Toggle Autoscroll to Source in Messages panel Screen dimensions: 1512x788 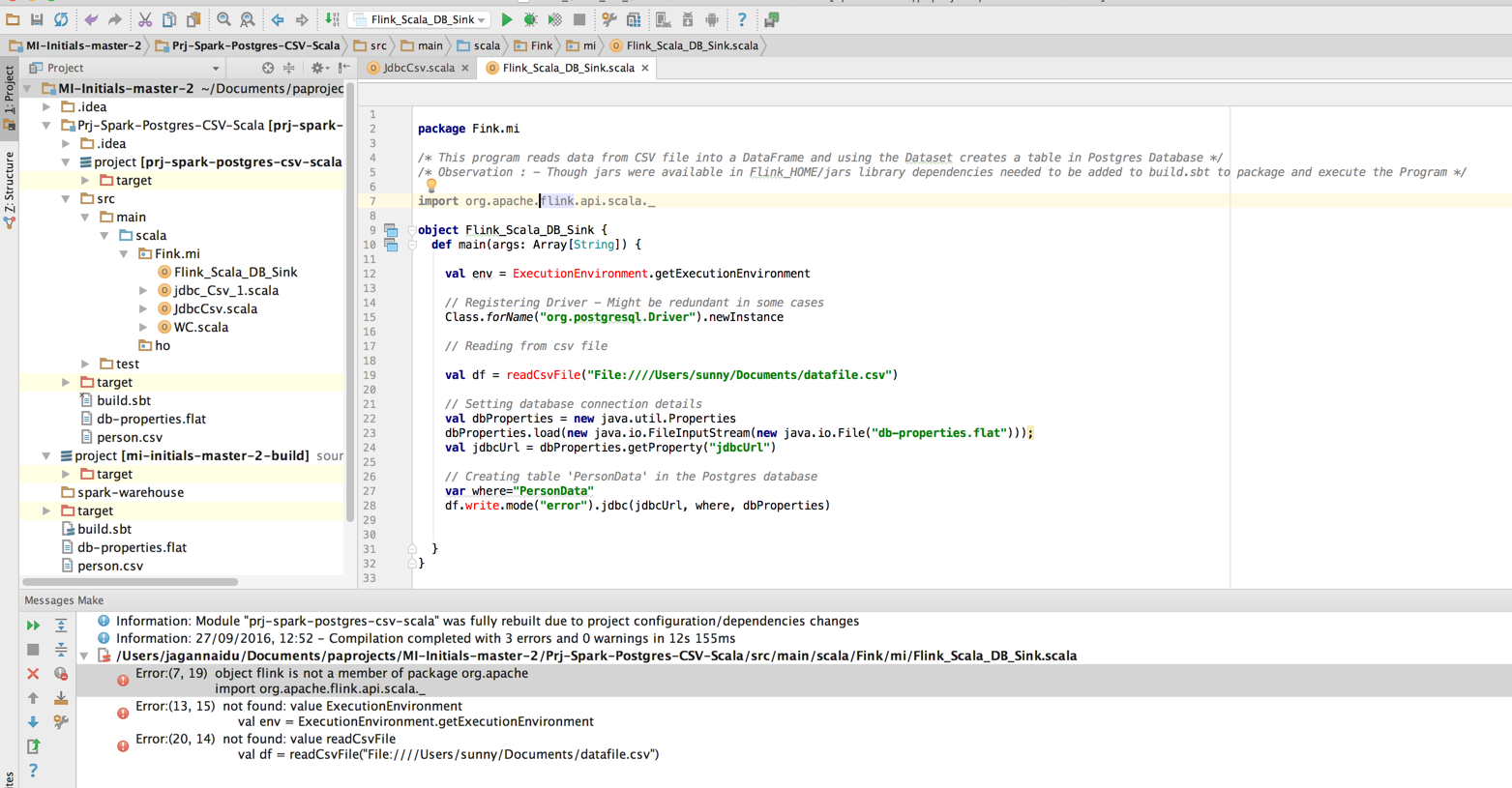click(61, 698)
